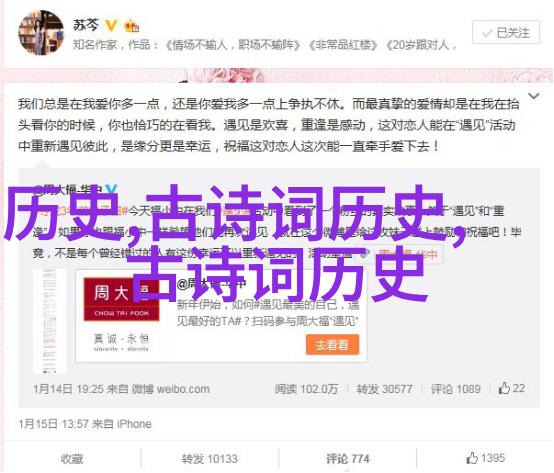Click the 去看看 orange button

(x=332, y=344)
